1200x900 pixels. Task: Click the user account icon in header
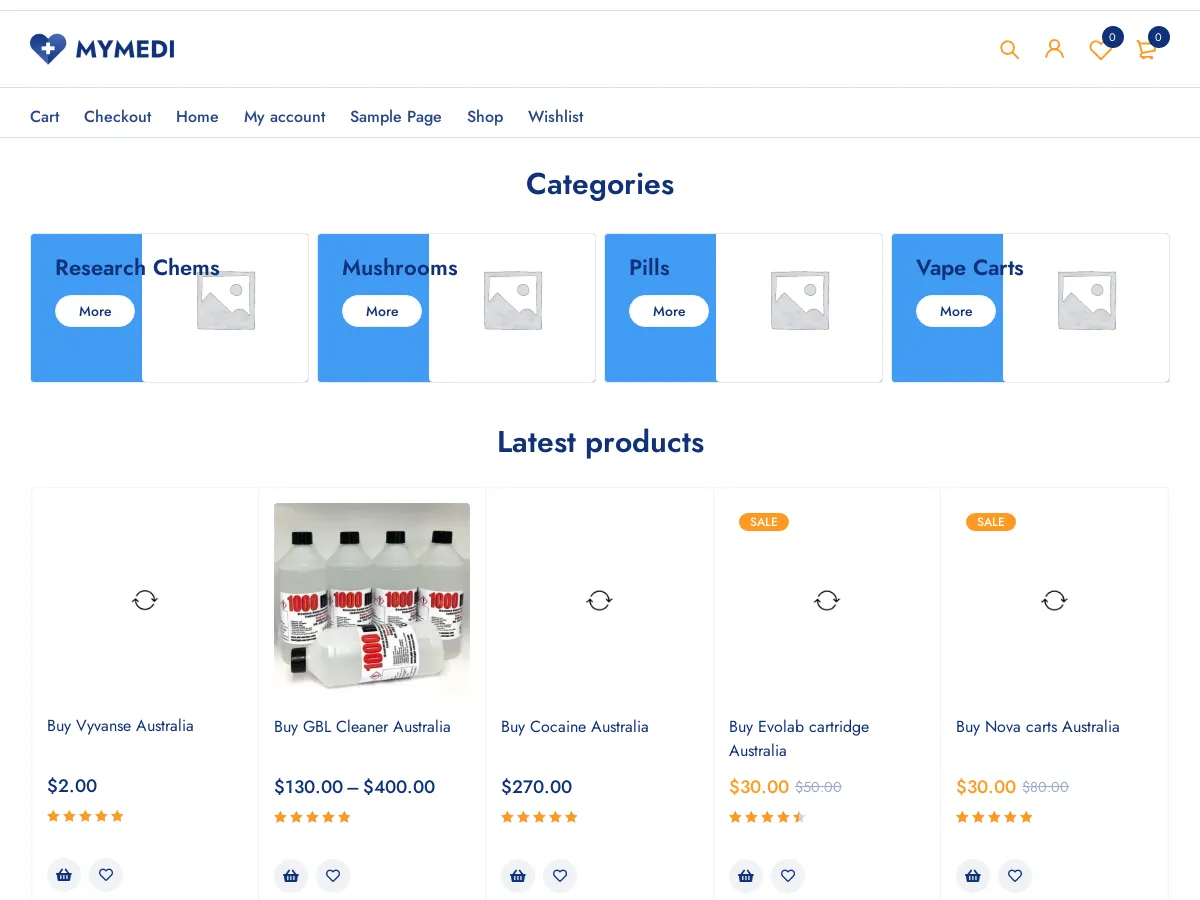point(1054,49)
